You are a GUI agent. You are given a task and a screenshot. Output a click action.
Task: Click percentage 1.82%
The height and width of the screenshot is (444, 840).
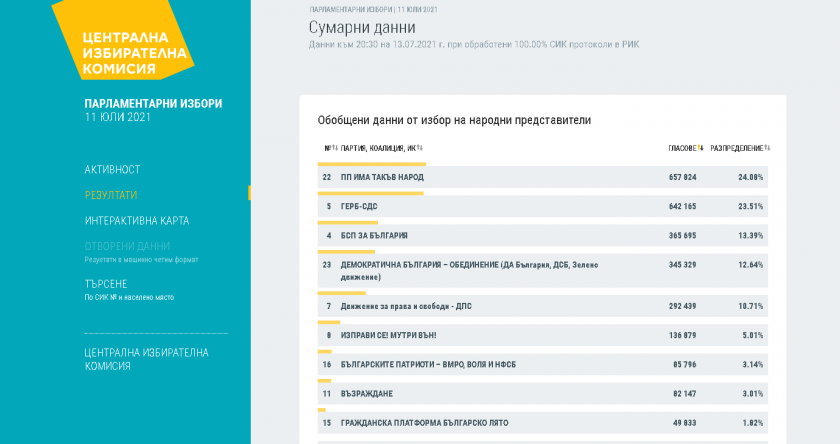(x=753, y=423)
